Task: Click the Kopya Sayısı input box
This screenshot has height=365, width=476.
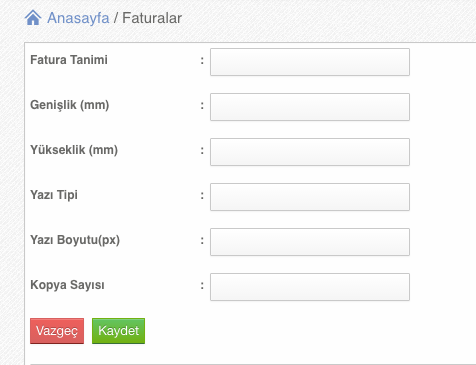Action: (x=310, y=287)
